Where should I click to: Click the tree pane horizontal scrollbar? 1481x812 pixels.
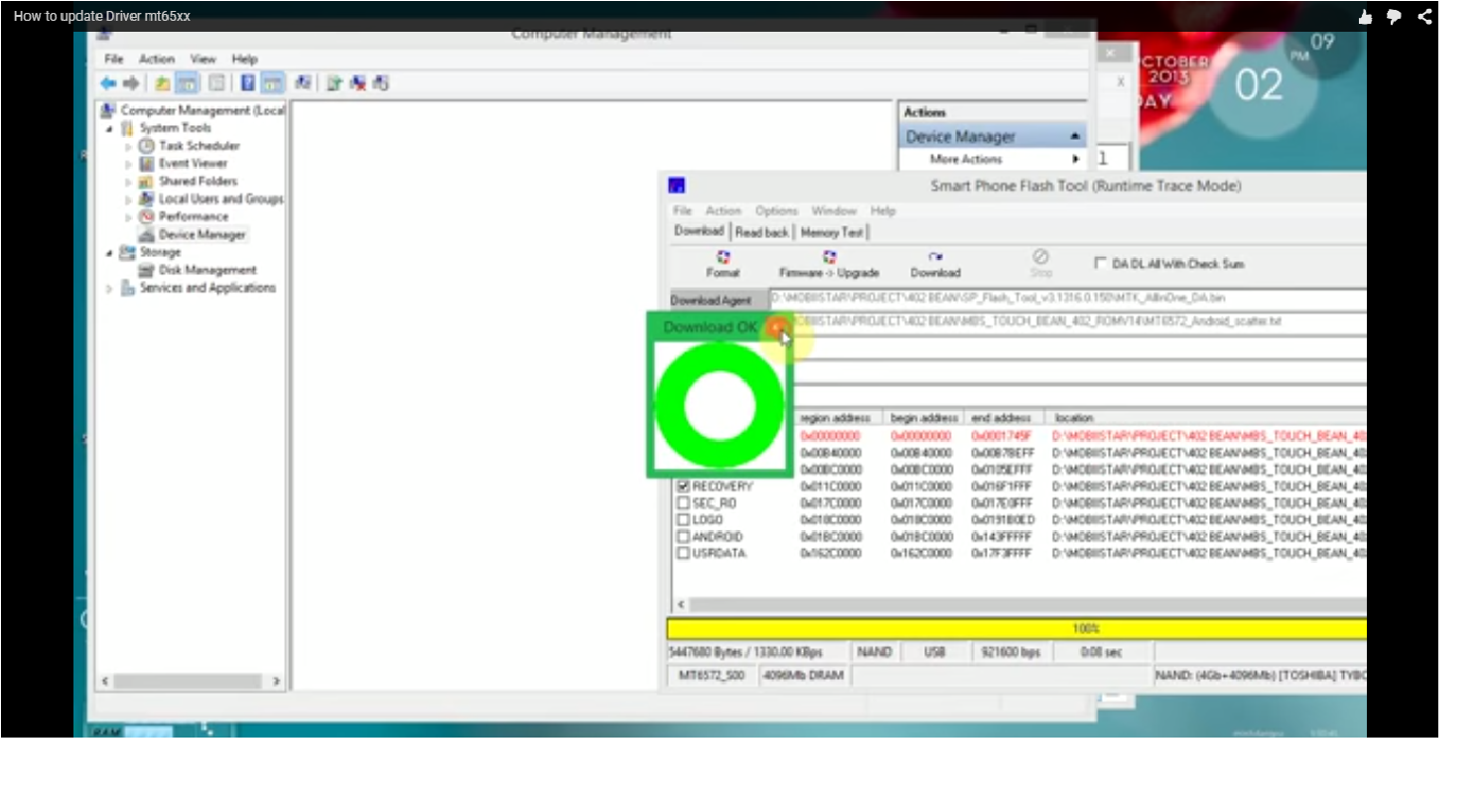191,681
